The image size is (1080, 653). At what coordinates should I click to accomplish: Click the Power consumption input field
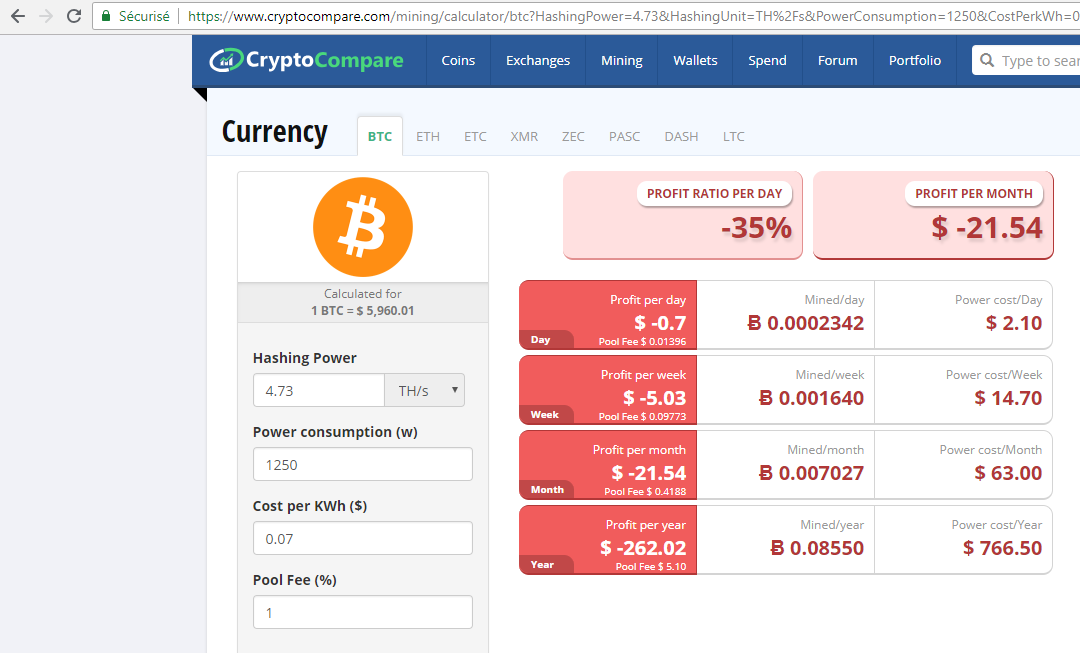[363, 464]
